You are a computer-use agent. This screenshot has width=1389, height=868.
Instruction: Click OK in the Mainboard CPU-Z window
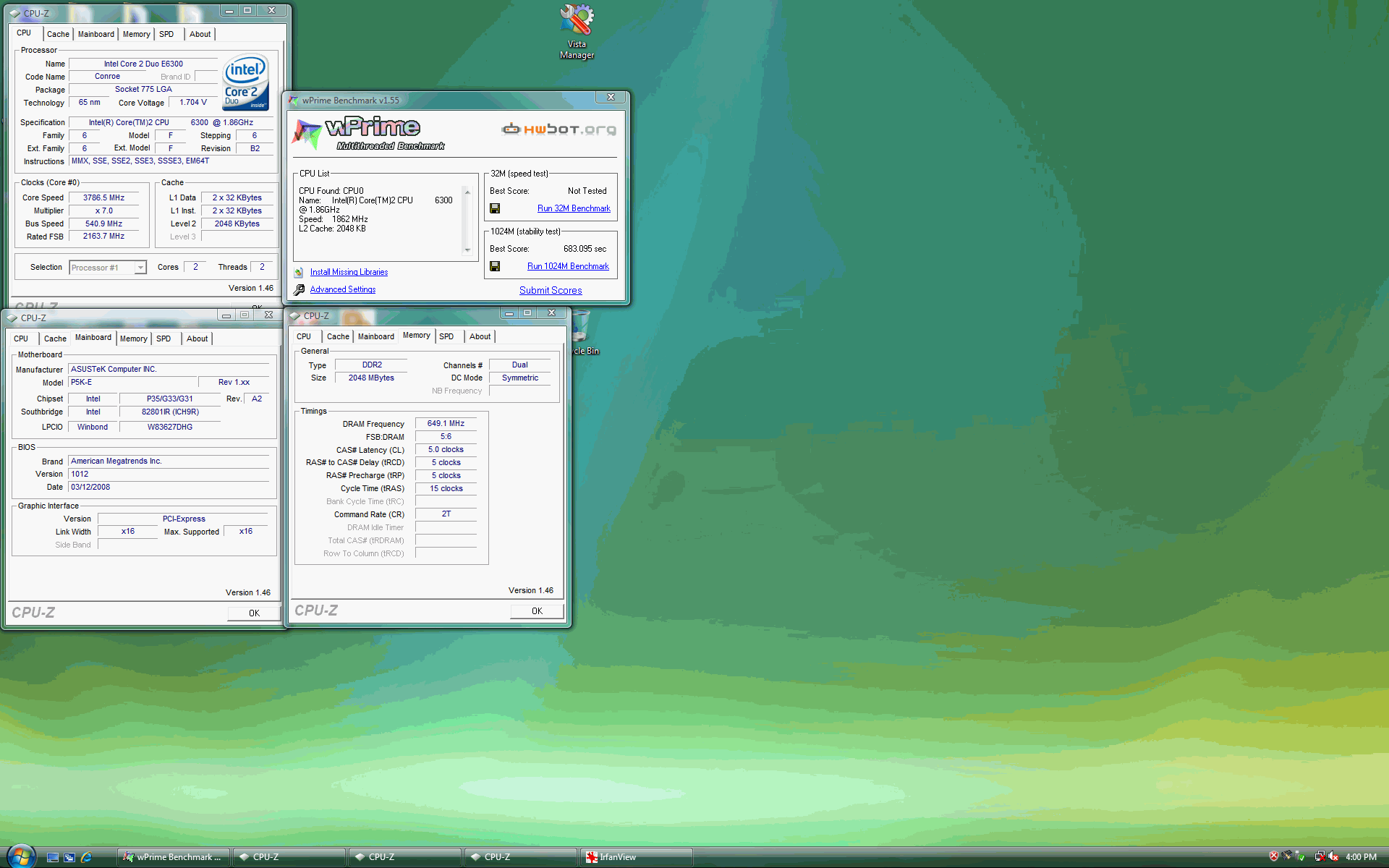pos(254,613)
